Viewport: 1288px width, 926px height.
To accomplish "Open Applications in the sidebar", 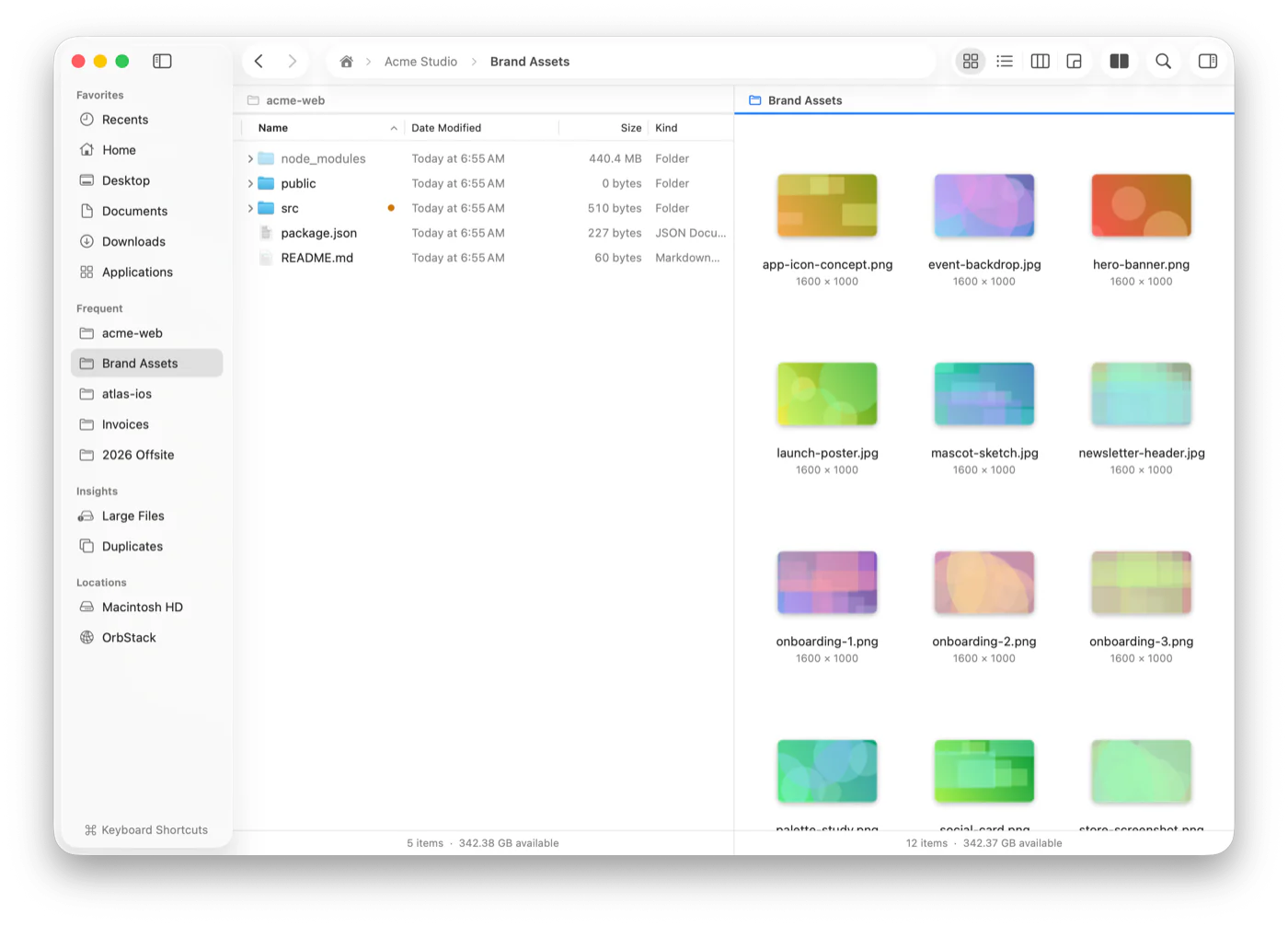I will [146, 272].
